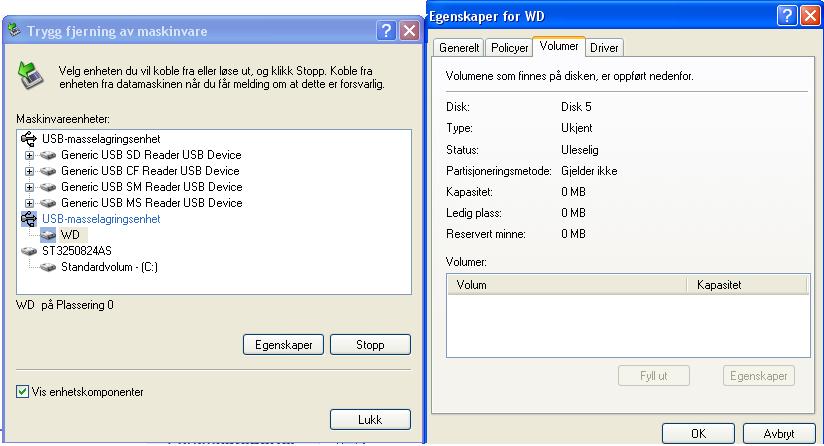The image size is (824, 446).
Task: Expand Generic USB CF Reader node
Action: tap(29, 171)
